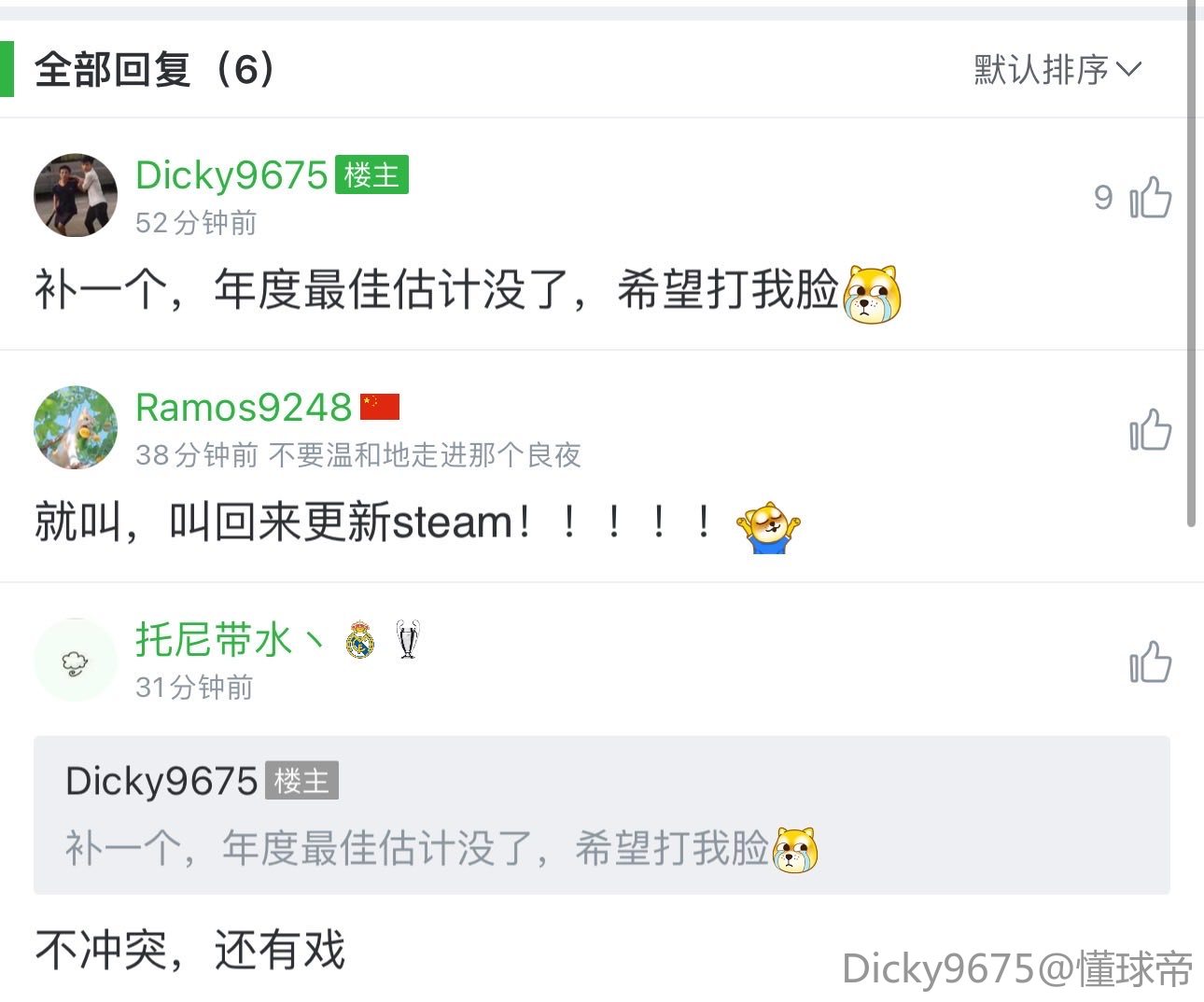Click the Real Madrid crest badge

pos(360,641)
